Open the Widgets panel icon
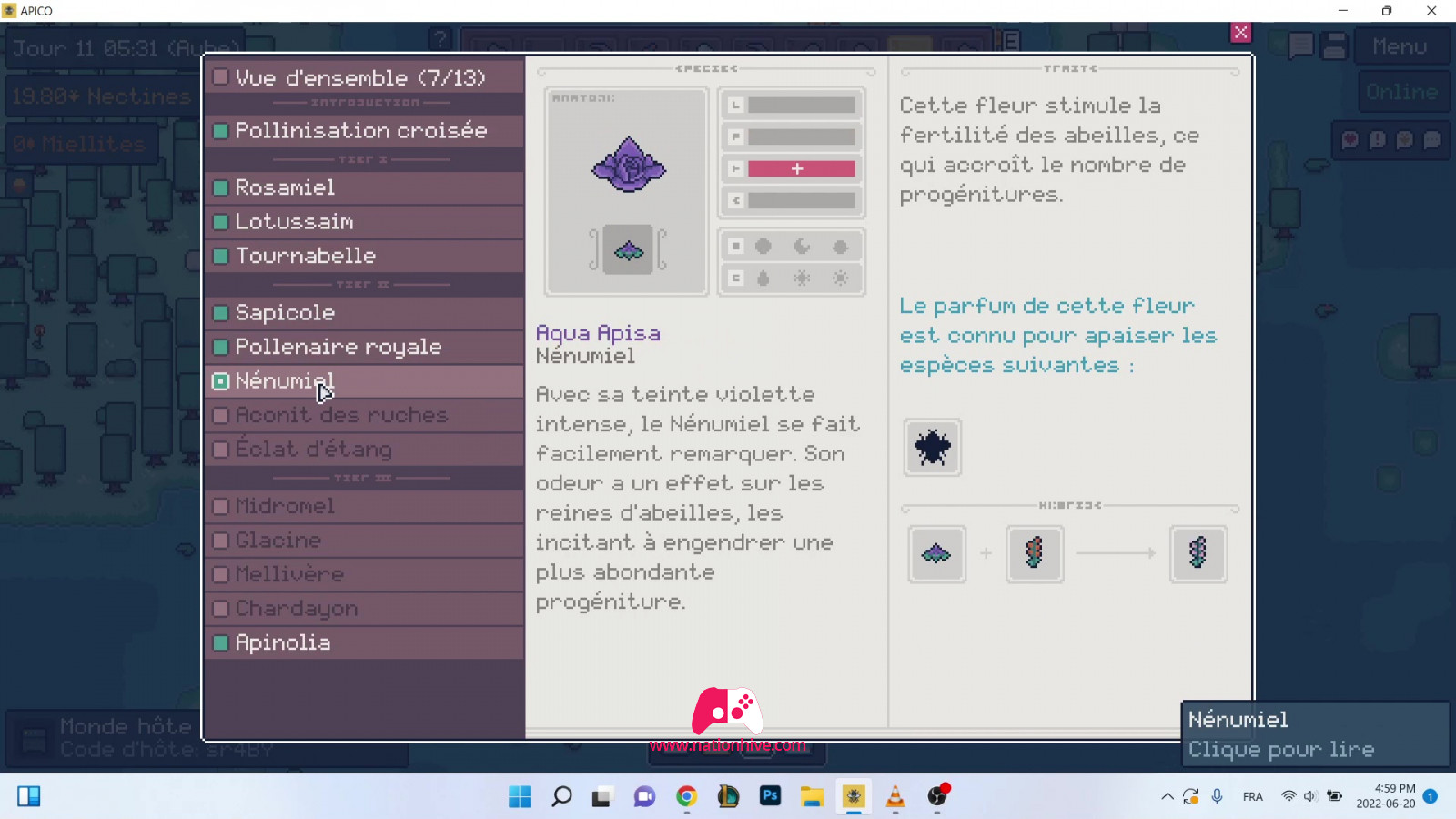Screen dimensions: 1456x819 [29, 796]
